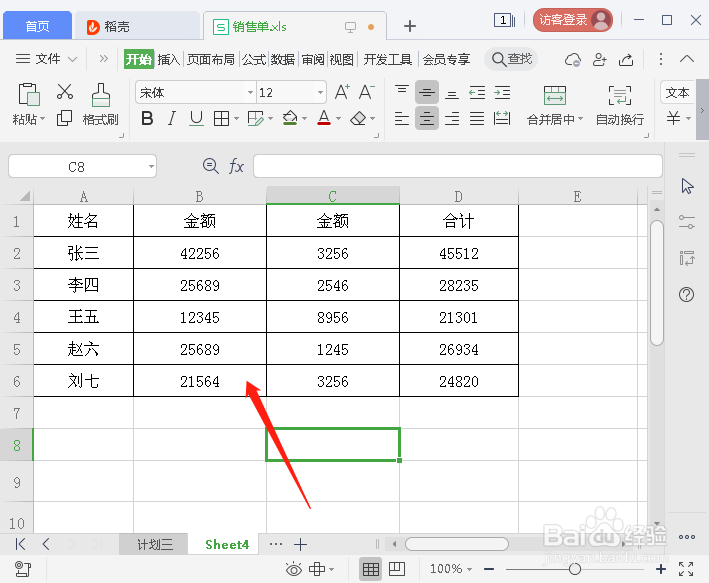
Task: Add a new sheet with plus button
Action: [x=300, y=545]
